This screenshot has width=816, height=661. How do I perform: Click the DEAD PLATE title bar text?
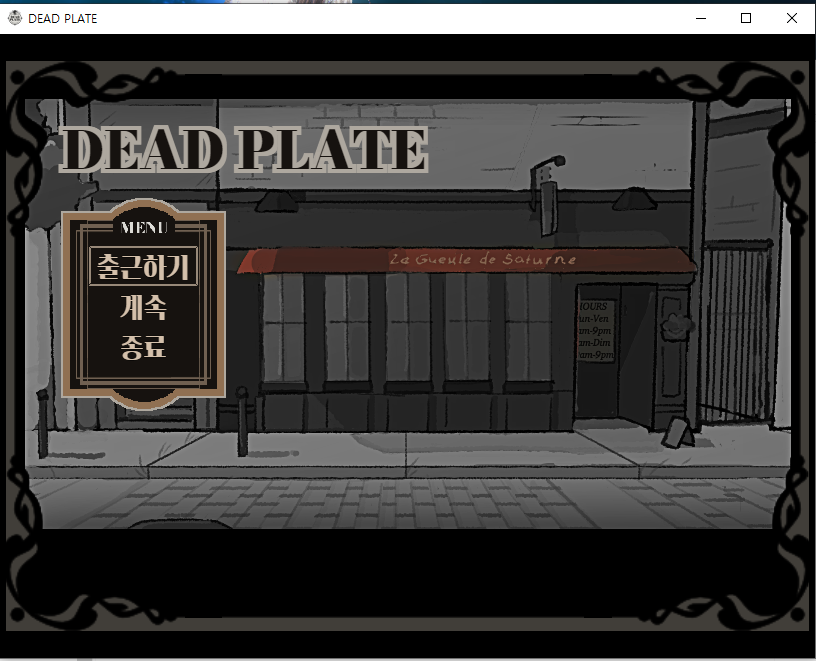point(62,19)
